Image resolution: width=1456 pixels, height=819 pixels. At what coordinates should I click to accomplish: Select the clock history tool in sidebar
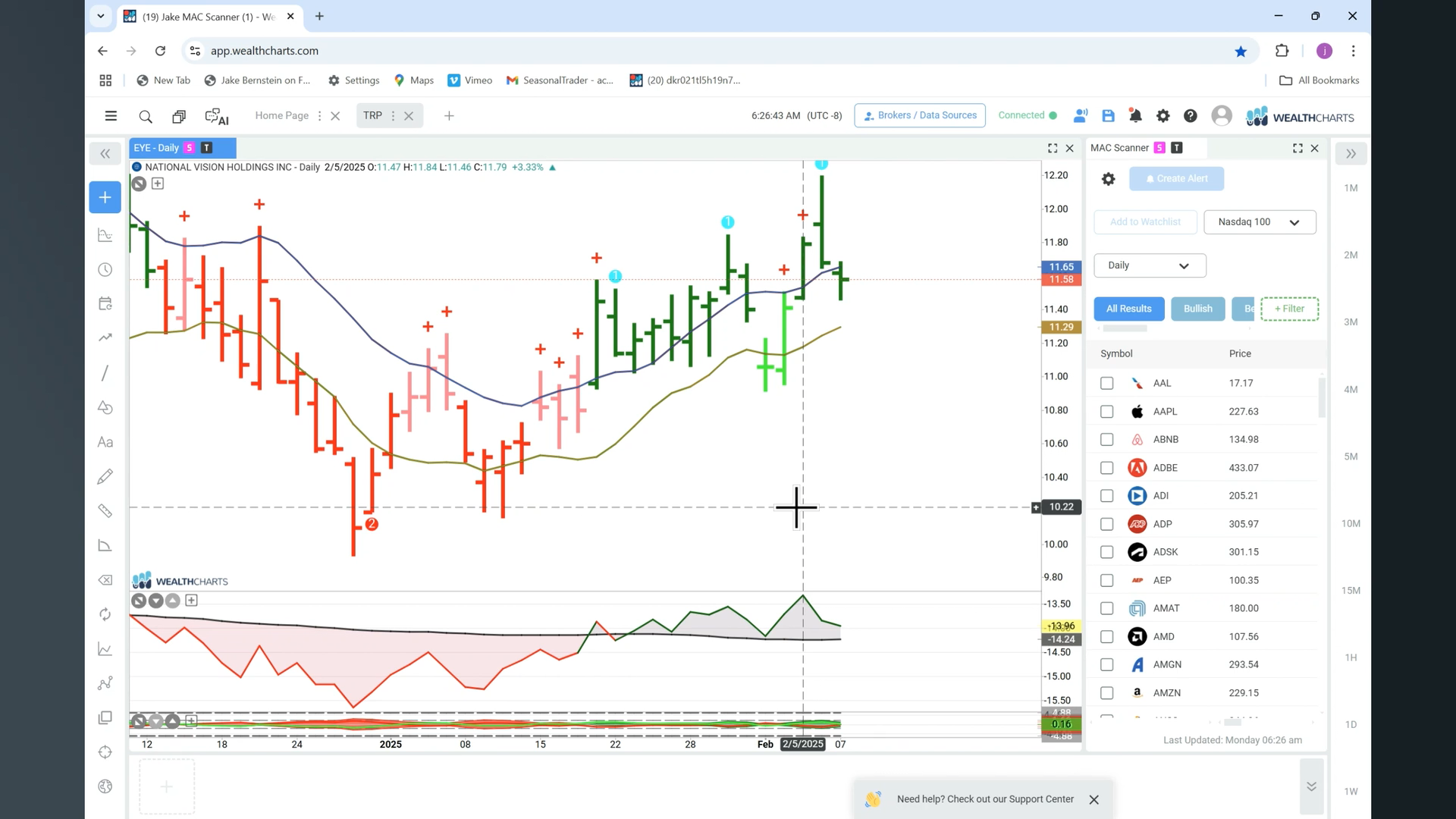coord(105,270)
